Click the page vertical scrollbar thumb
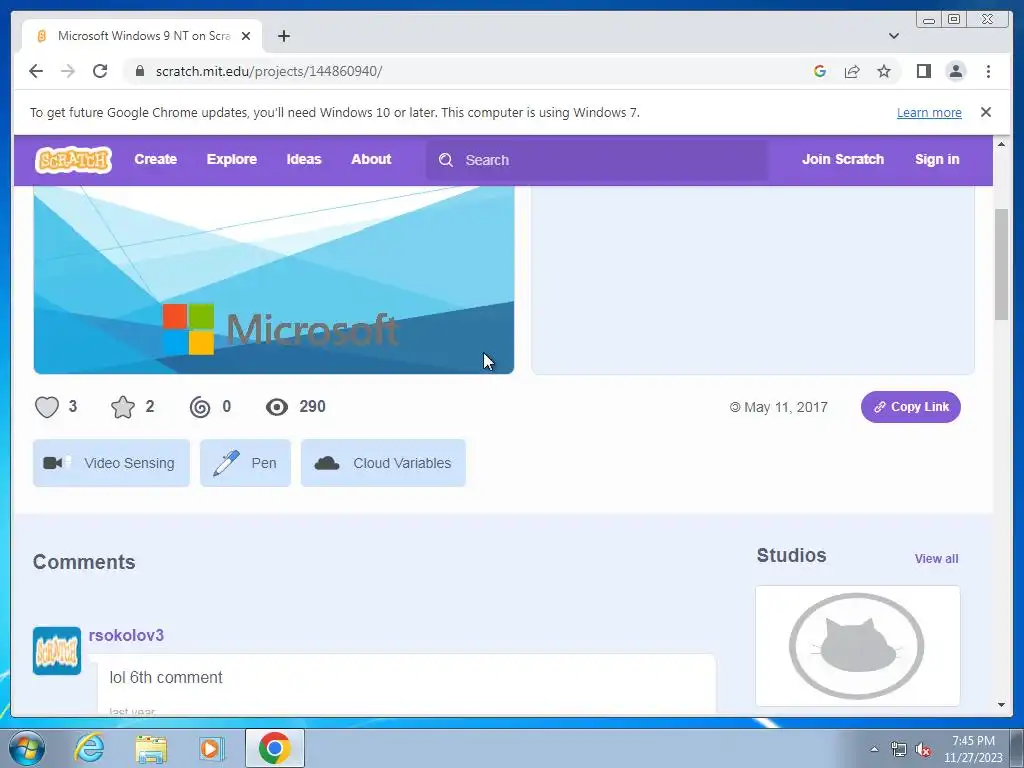The image size is (1024, 768). point(1002,264)
